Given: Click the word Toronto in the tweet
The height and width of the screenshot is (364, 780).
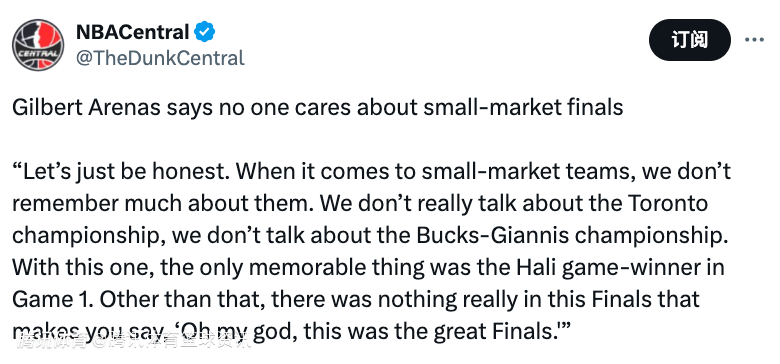Looking at the screenshot, I should (667, 203).
